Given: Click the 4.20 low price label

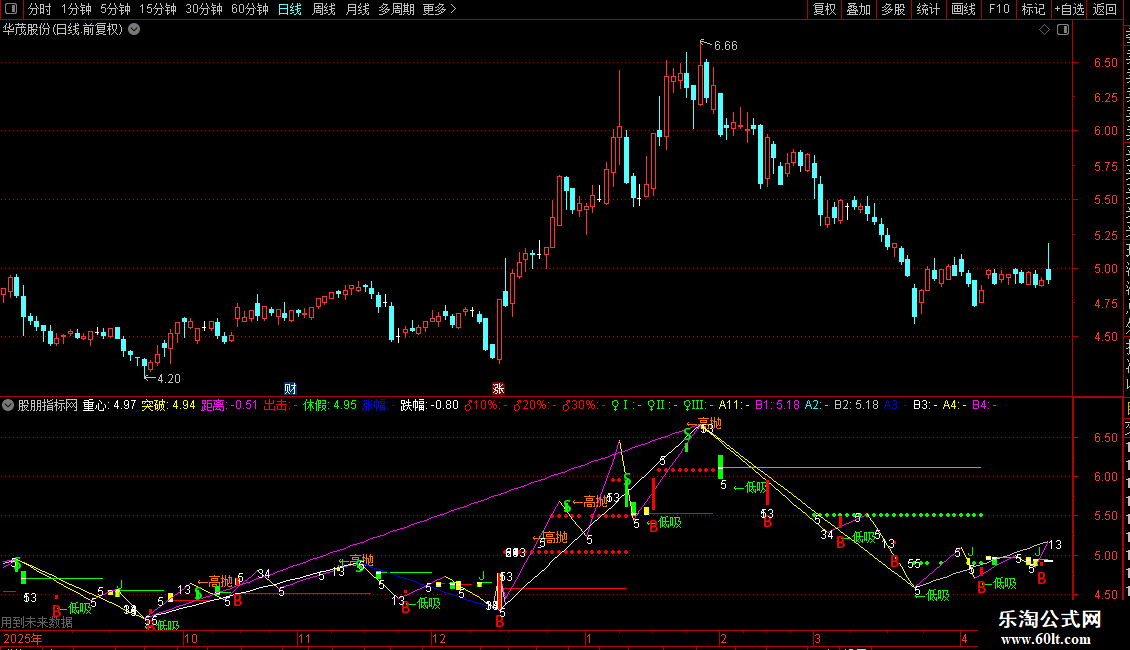Looking at the screenshot, I should pos(169,378).
